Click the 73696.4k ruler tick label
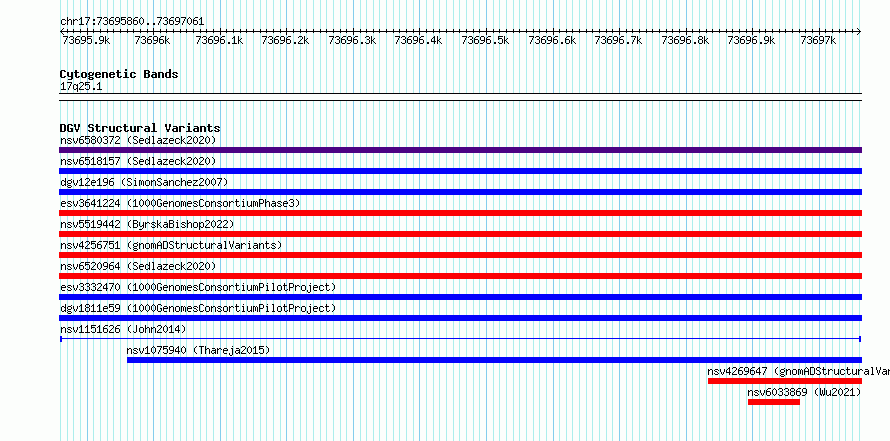Image resolution: width=890 pixels, height=441 pixels. (418, 40)
